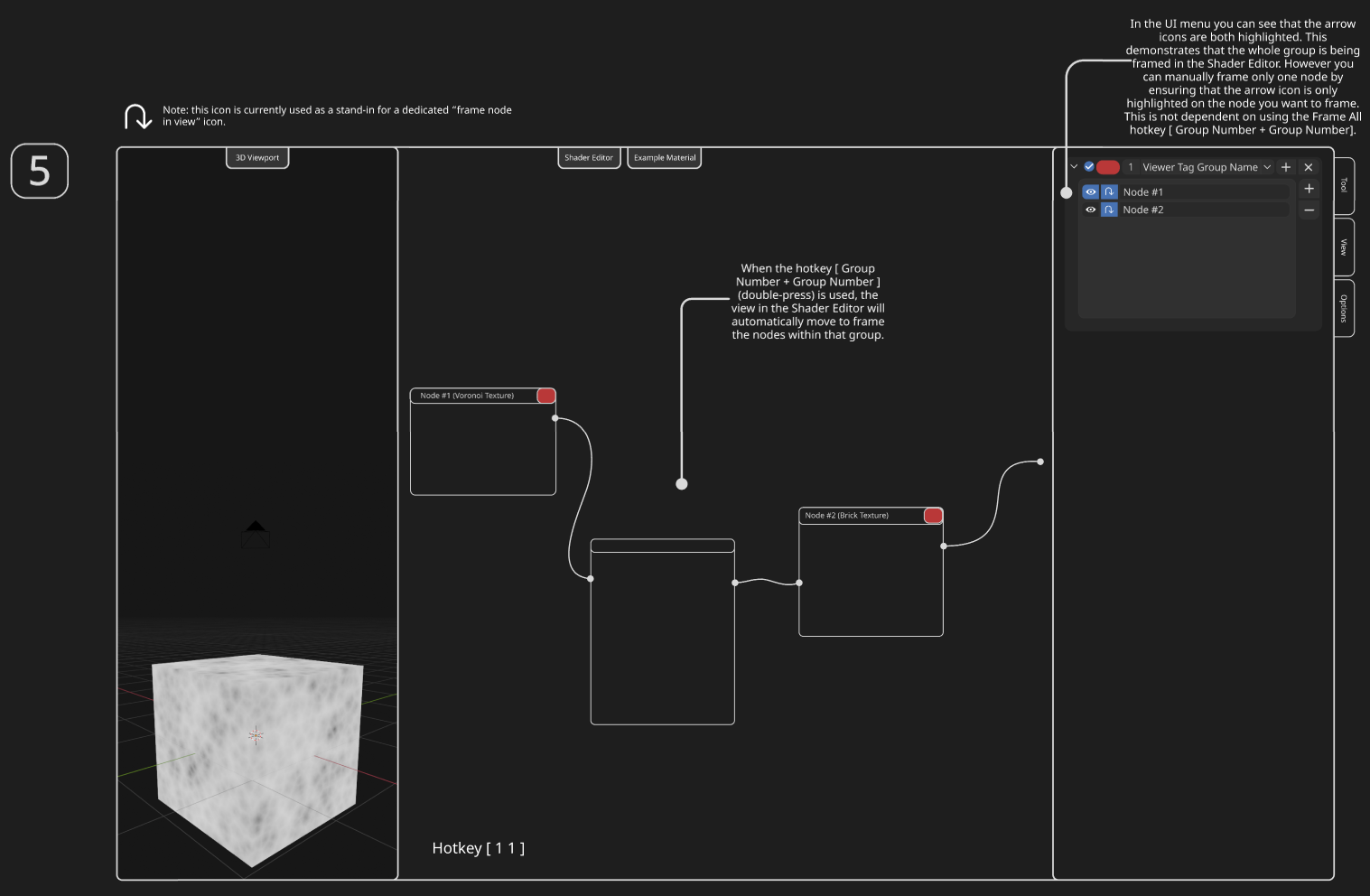Uncheck the viewer tag group enable checkbox
This screenshot has width=1370, height=896.
coord(1089,167)
